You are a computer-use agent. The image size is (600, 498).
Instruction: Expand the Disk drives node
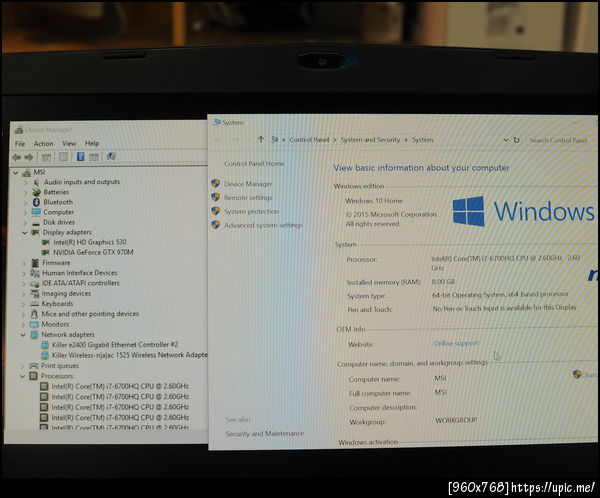point(25,223)
